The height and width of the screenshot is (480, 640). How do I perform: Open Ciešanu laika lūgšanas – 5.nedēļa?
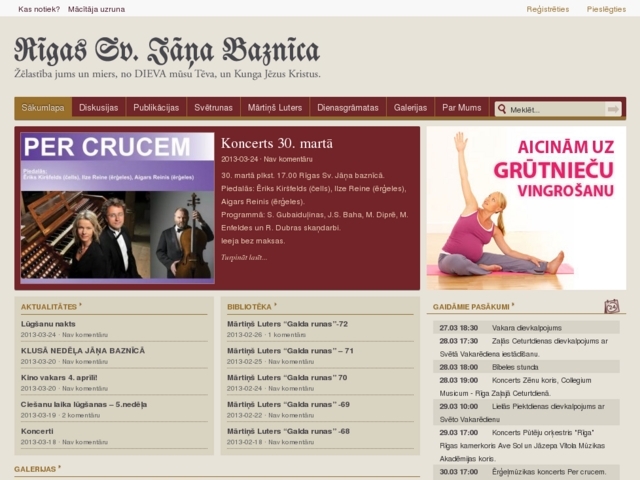pos(84,404)
